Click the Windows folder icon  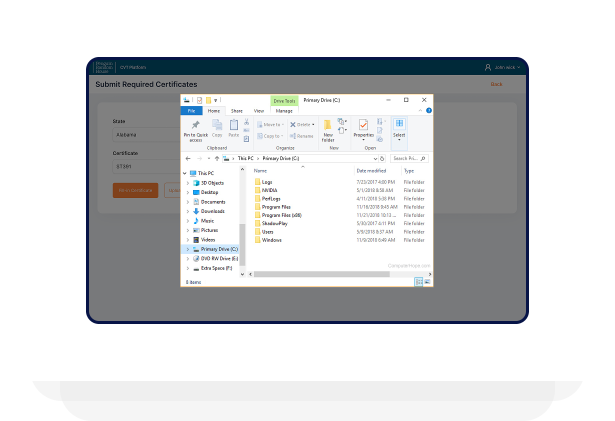click(x=257, y=240)
